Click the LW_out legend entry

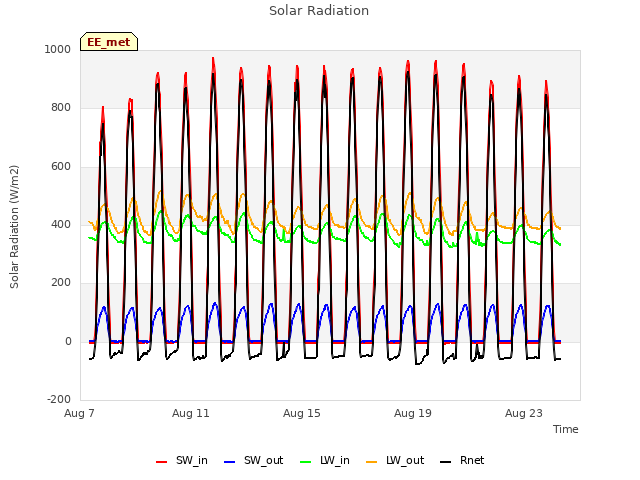[395, 461]
